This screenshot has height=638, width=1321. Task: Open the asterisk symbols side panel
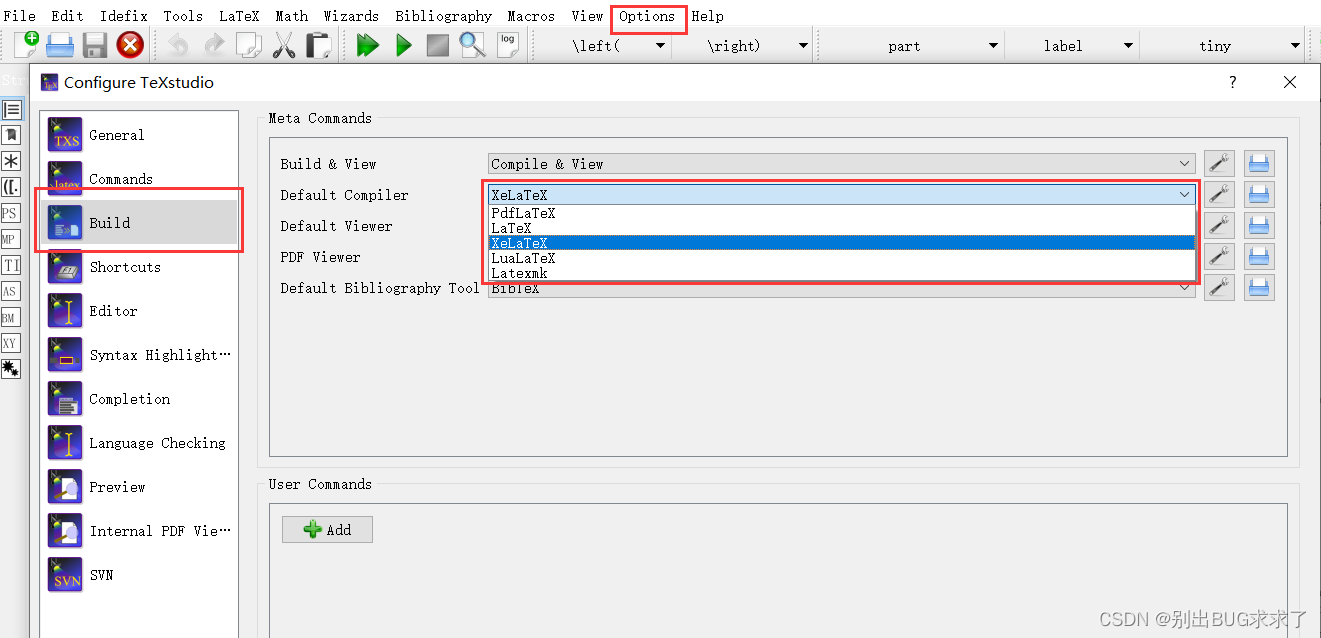coord(11,161)
